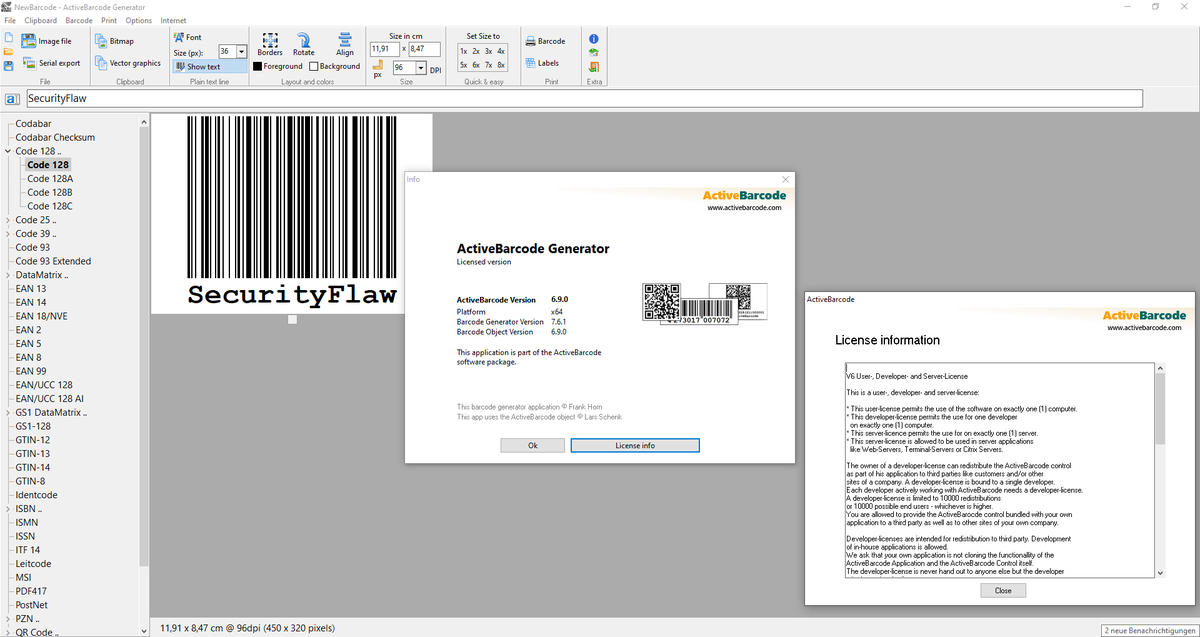Click the height field showing 8,47
Viewport: 1200px width, 637px height.
[x=424, y=48]
